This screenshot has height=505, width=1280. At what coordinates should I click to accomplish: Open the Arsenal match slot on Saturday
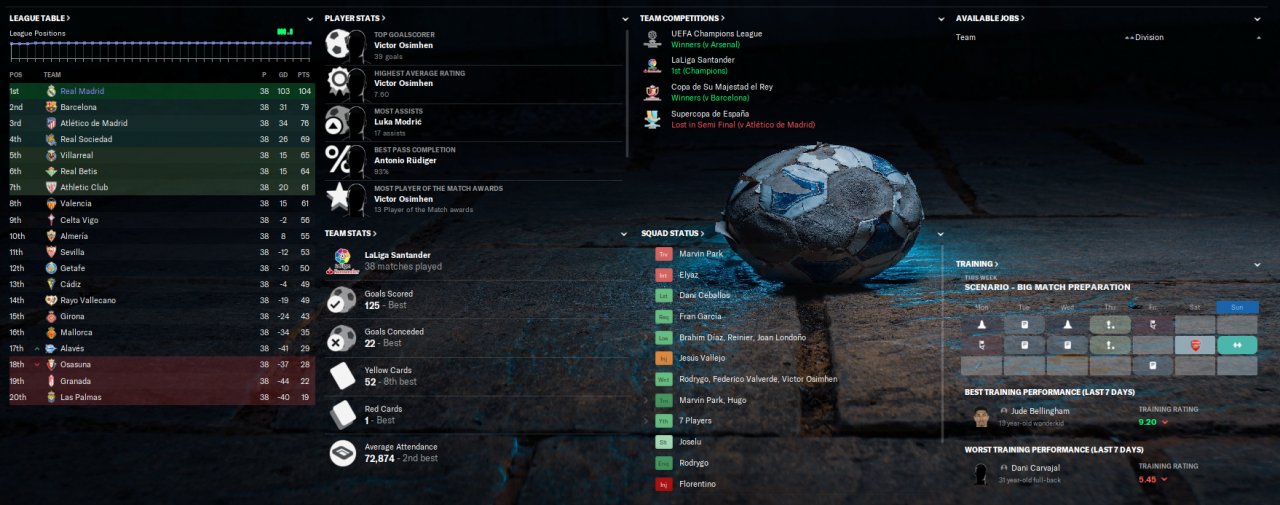pyautogui.click(x=1195, y=345)
